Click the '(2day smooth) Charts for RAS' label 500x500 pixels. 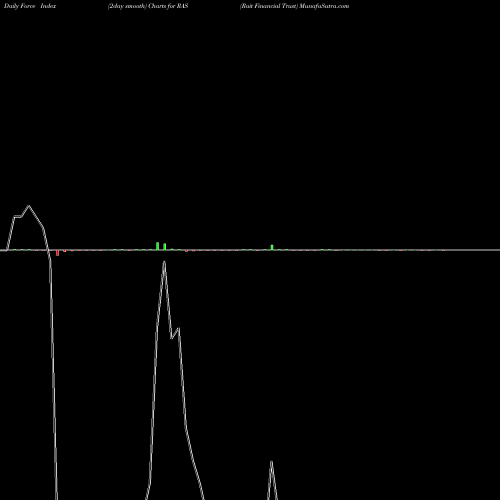point(148,6)
